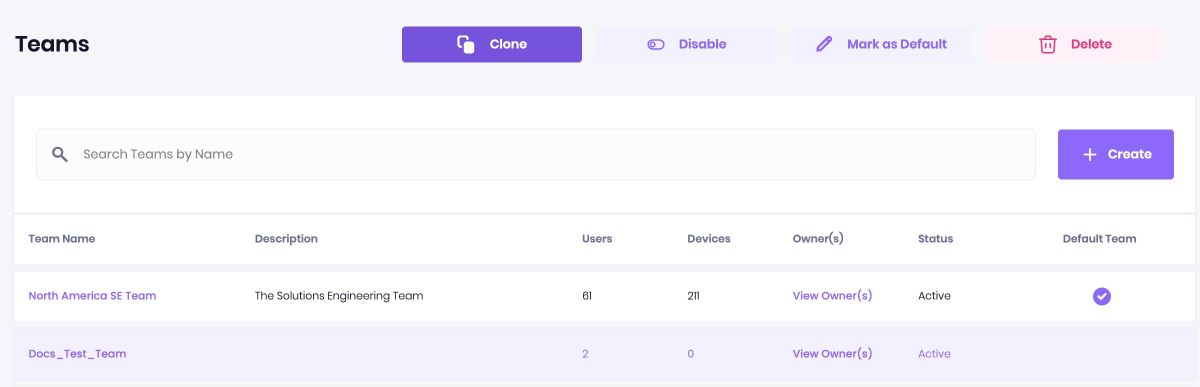Image resolution: width=1200 pixels, height=387 pixels.
Task: Click the Status column header
Action: [935, 239]
